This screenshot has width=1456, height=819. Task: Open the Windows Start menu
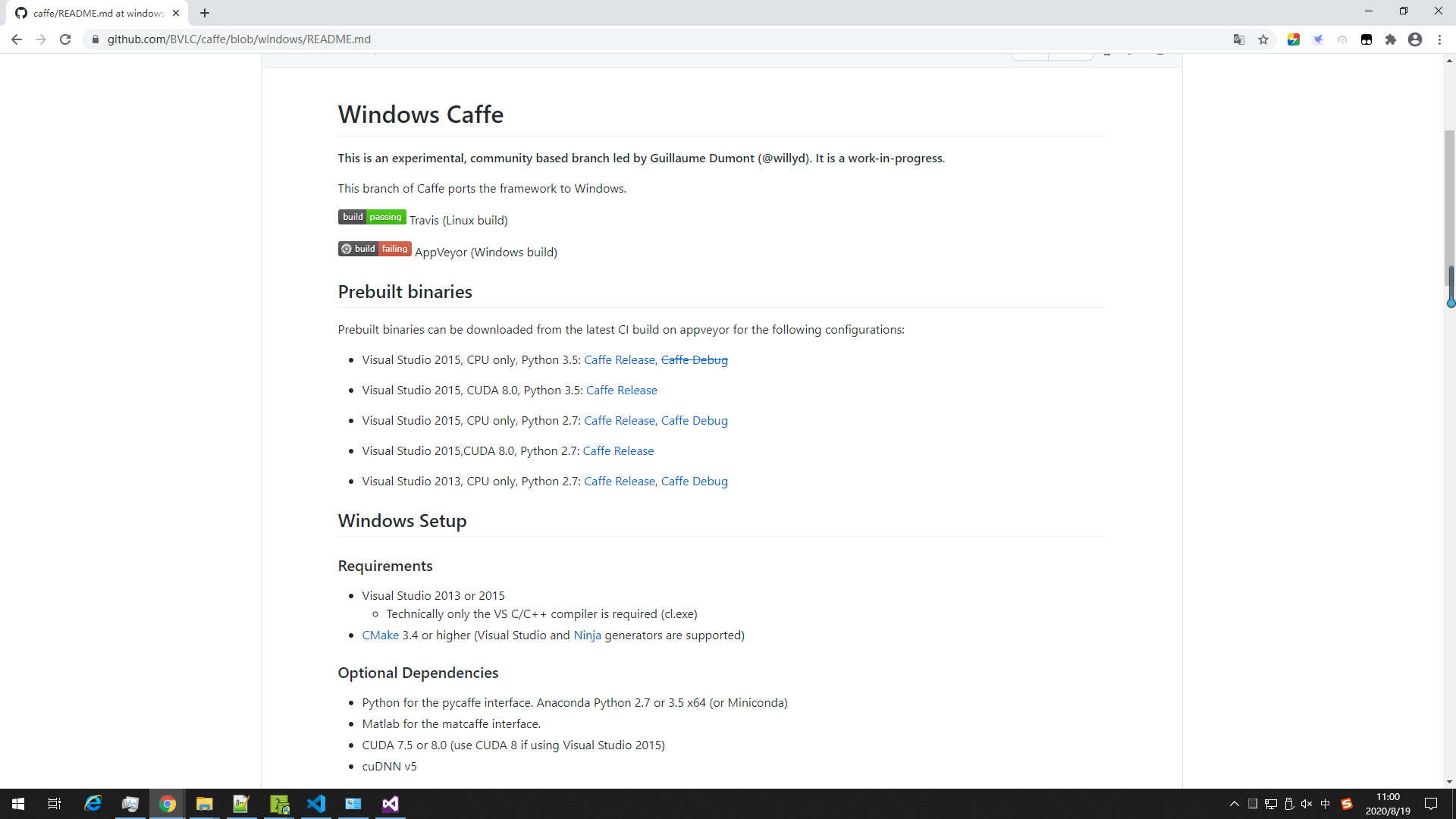(x=18, y=804)
